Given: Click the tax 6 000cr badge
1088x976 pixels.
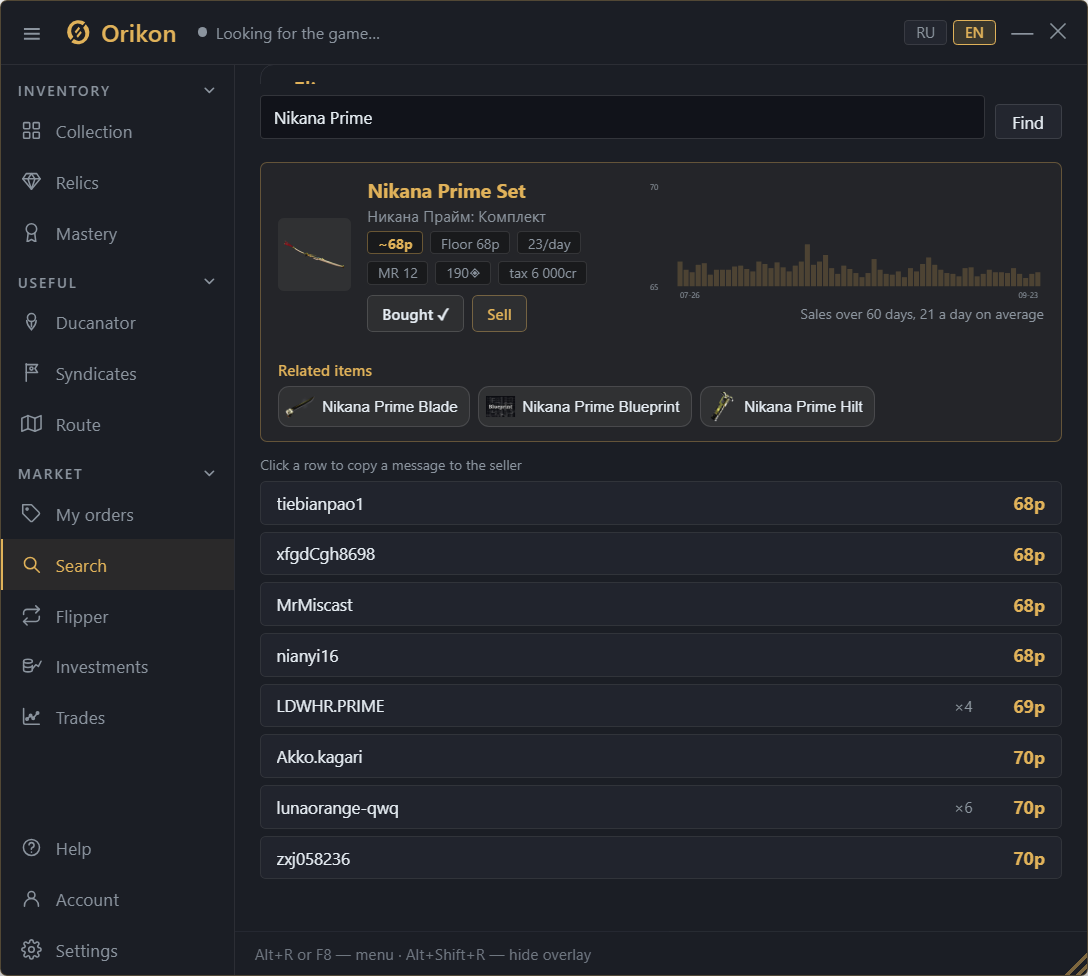Looking at the screenshot, I should pyautogui.click(x=543, y=273).
